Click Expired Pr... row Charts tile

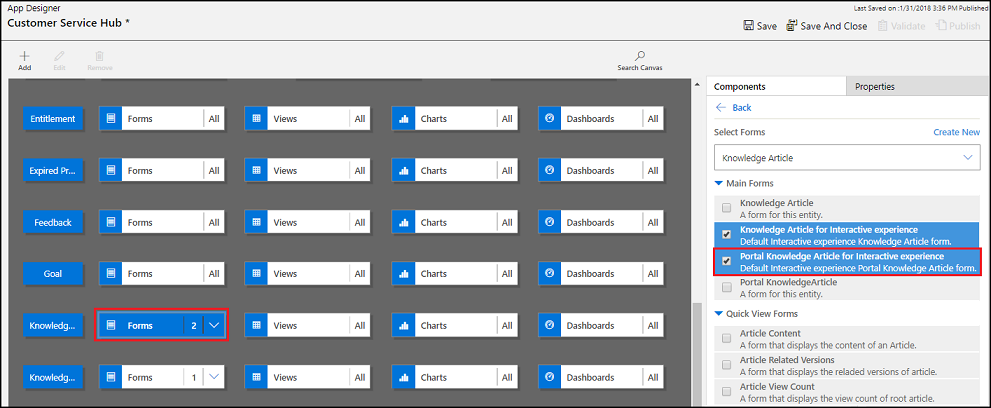pos(454,171)
